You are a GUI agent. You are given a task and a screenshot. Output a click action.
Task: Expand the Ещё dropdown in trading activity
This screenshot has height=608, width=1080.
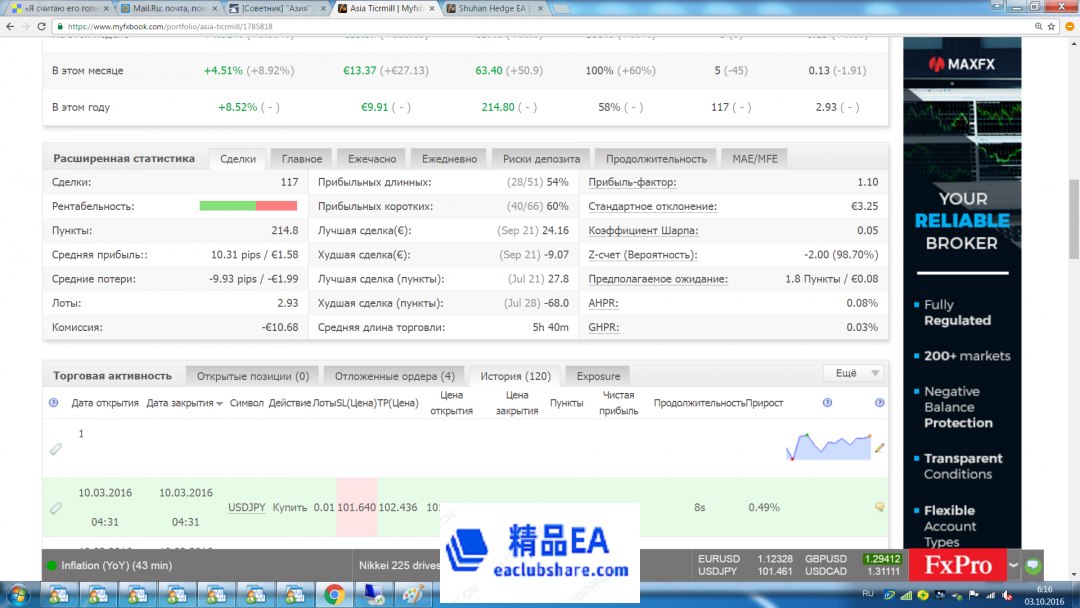click(853, 373)
